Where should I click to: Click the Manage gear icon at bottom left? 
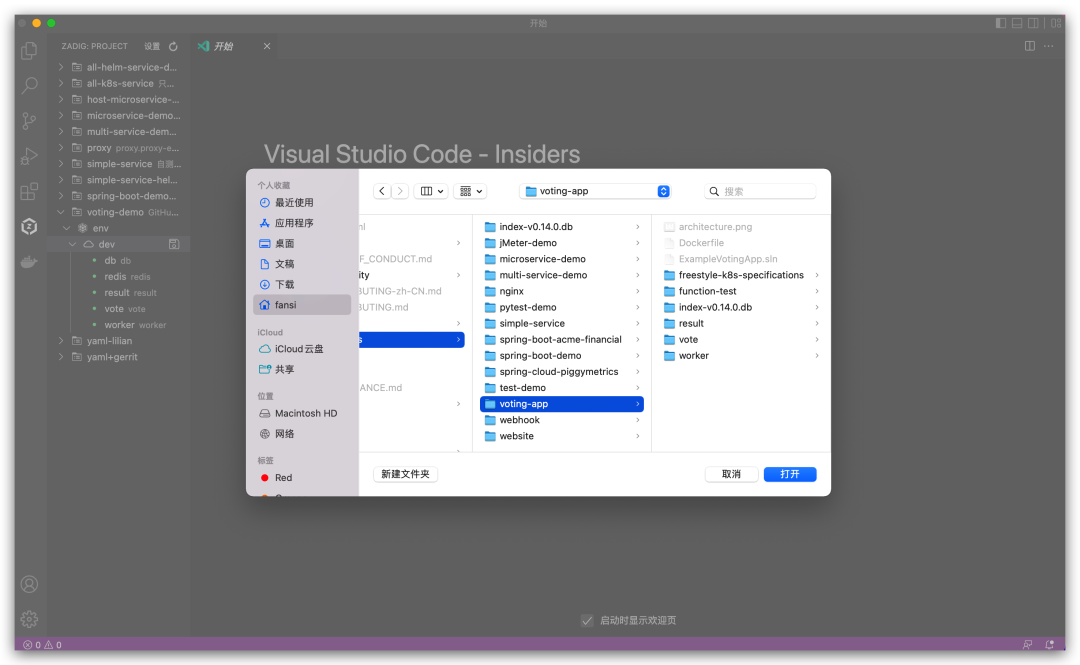point(29,619)
